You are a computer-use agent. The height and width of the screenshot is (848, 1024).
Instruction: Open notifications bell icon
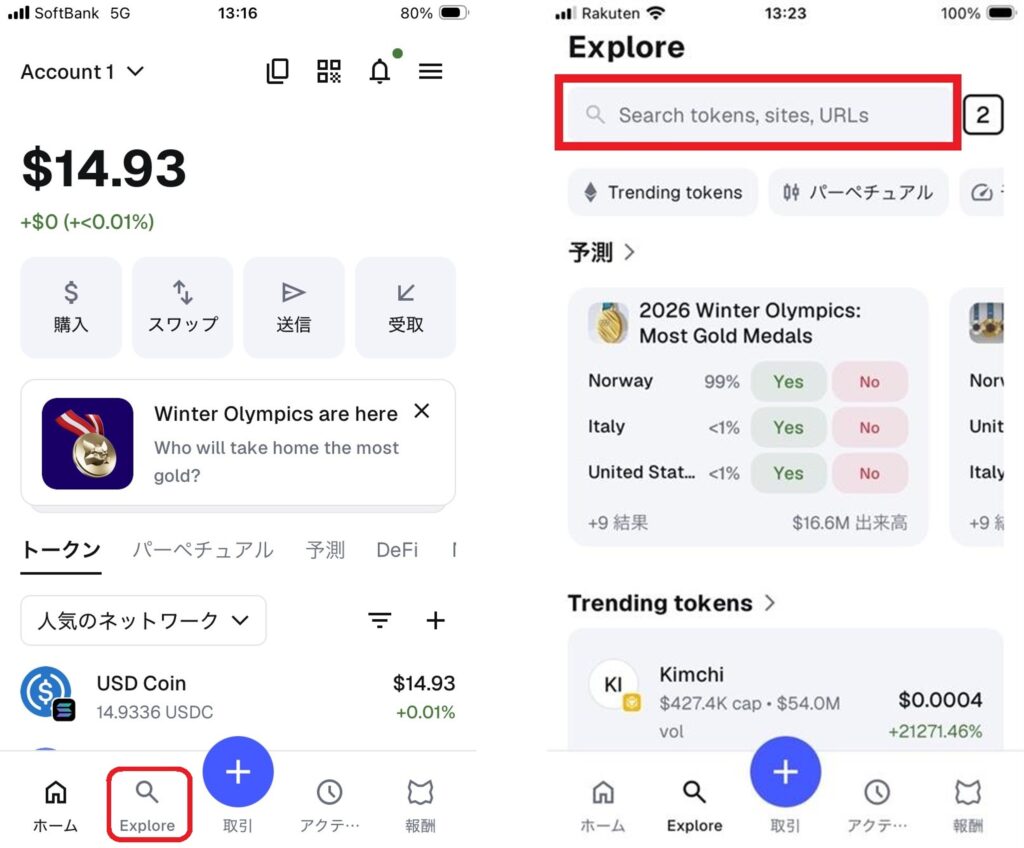[380, 71]
